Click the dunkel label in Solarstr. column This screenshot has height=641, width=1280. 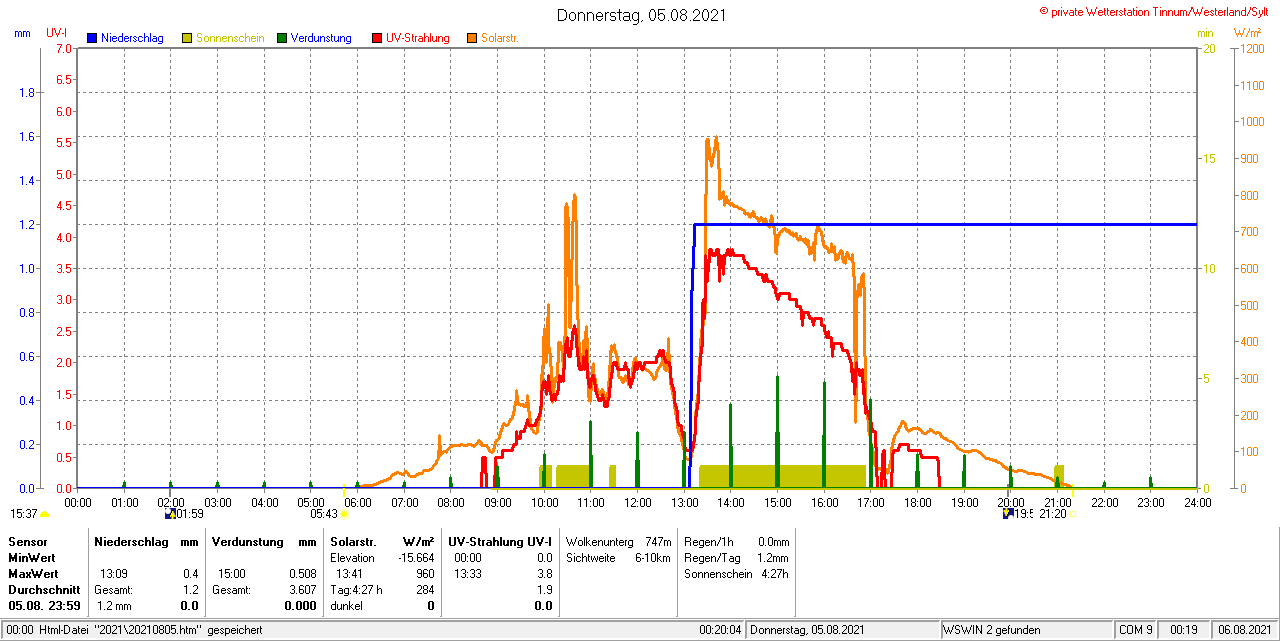pyautogui.click(x=346, y=606)
